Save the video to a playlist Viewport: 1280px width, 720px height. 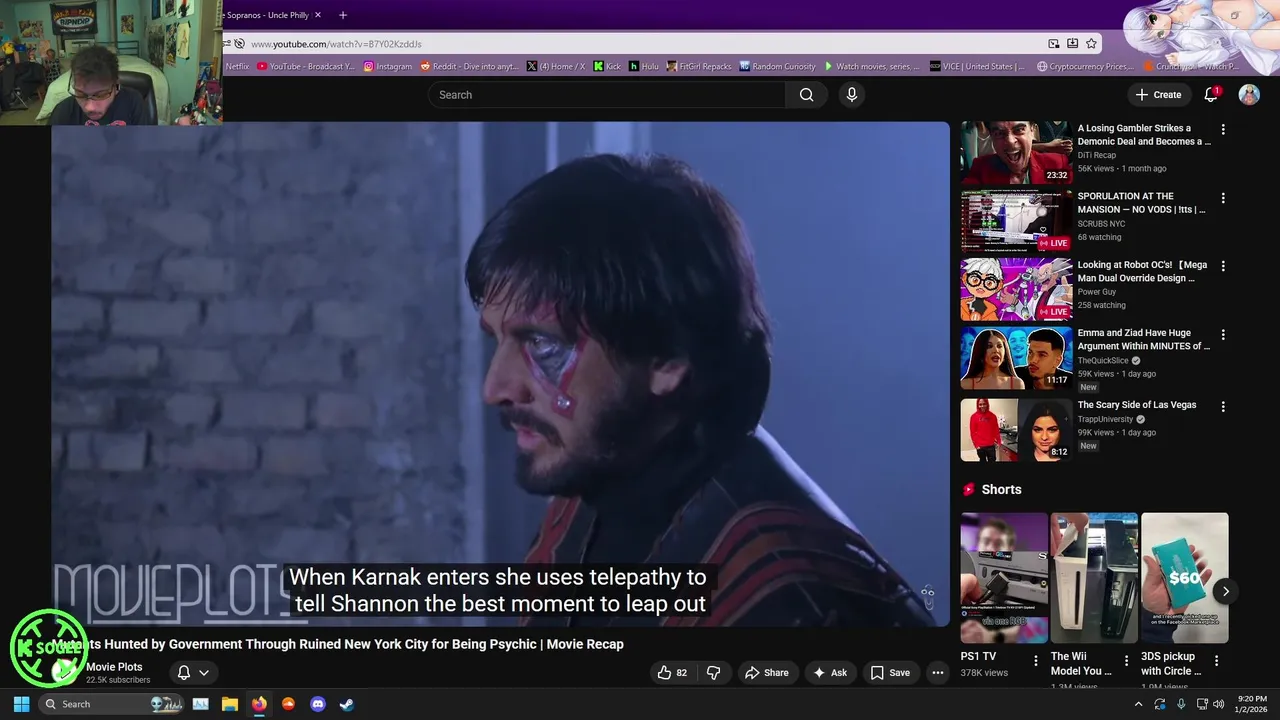pyautogui.click(x=890, y=673)
